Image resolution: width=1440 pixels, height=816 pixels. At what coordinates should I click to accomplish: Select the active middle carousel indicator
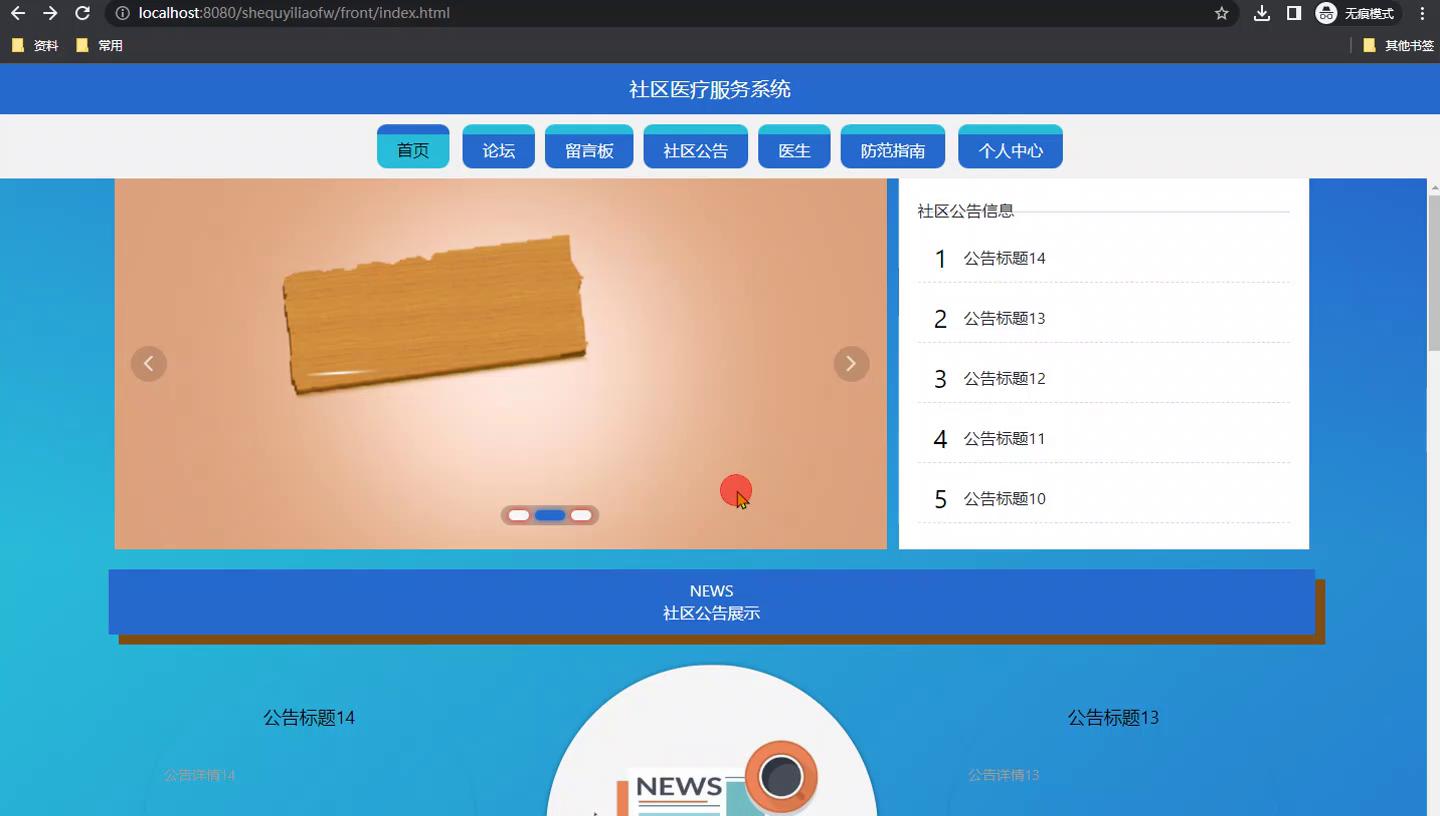(x=550, y=515)
